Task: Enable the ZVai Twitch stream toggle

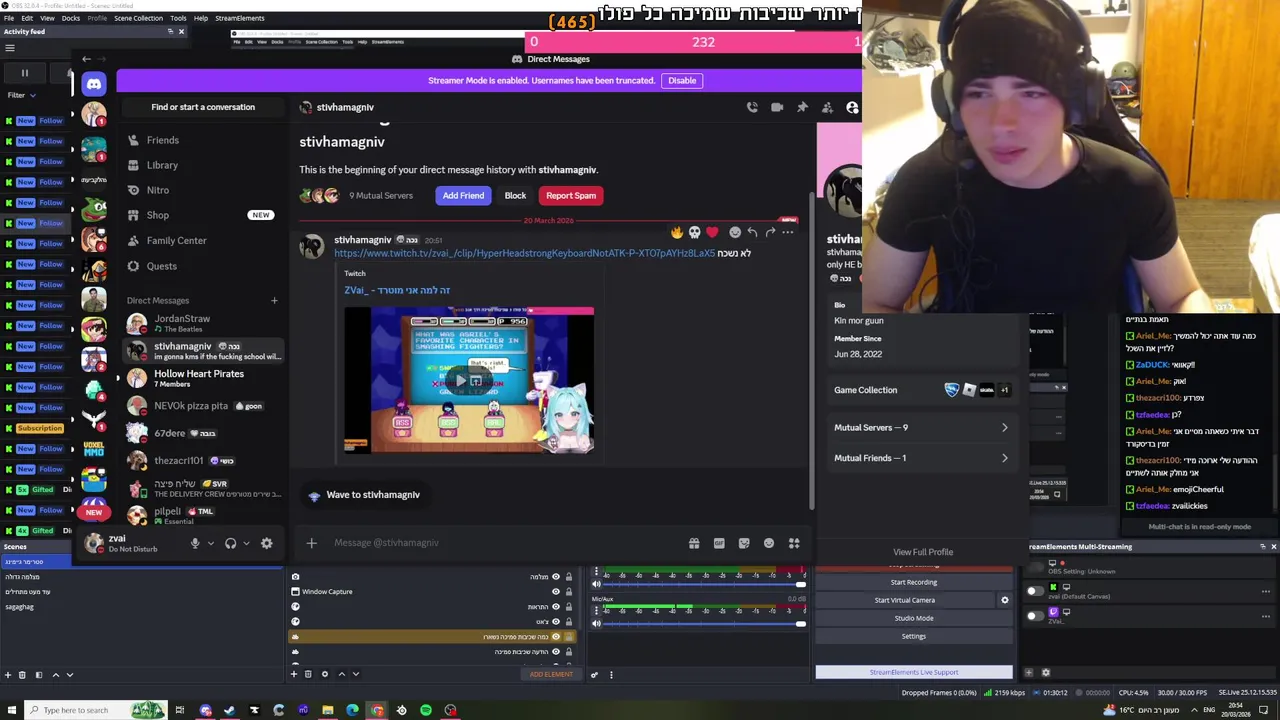Action: 1034,615
